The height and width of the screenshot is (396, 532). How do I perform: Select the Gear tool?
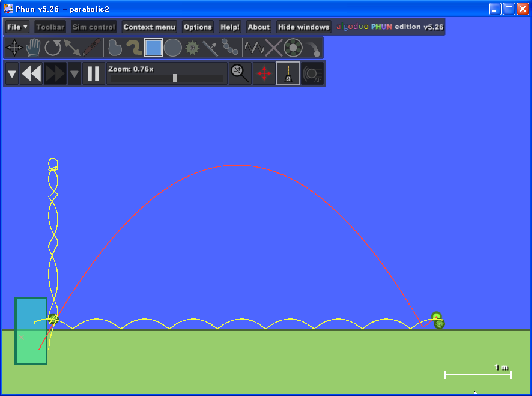192,48
